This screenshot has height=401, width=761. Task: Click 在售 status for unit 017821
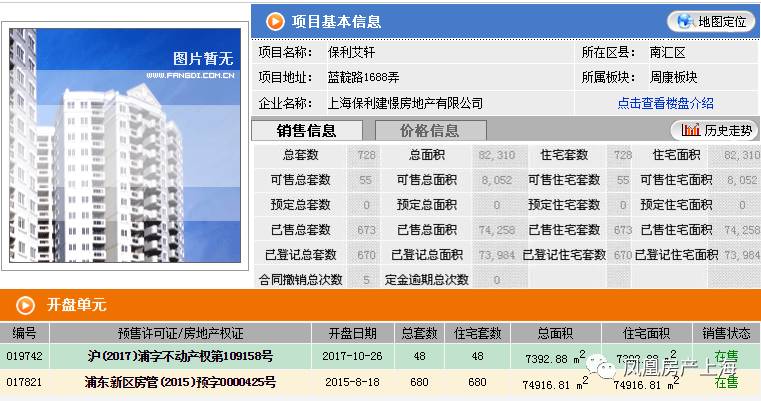coord(726,383)
